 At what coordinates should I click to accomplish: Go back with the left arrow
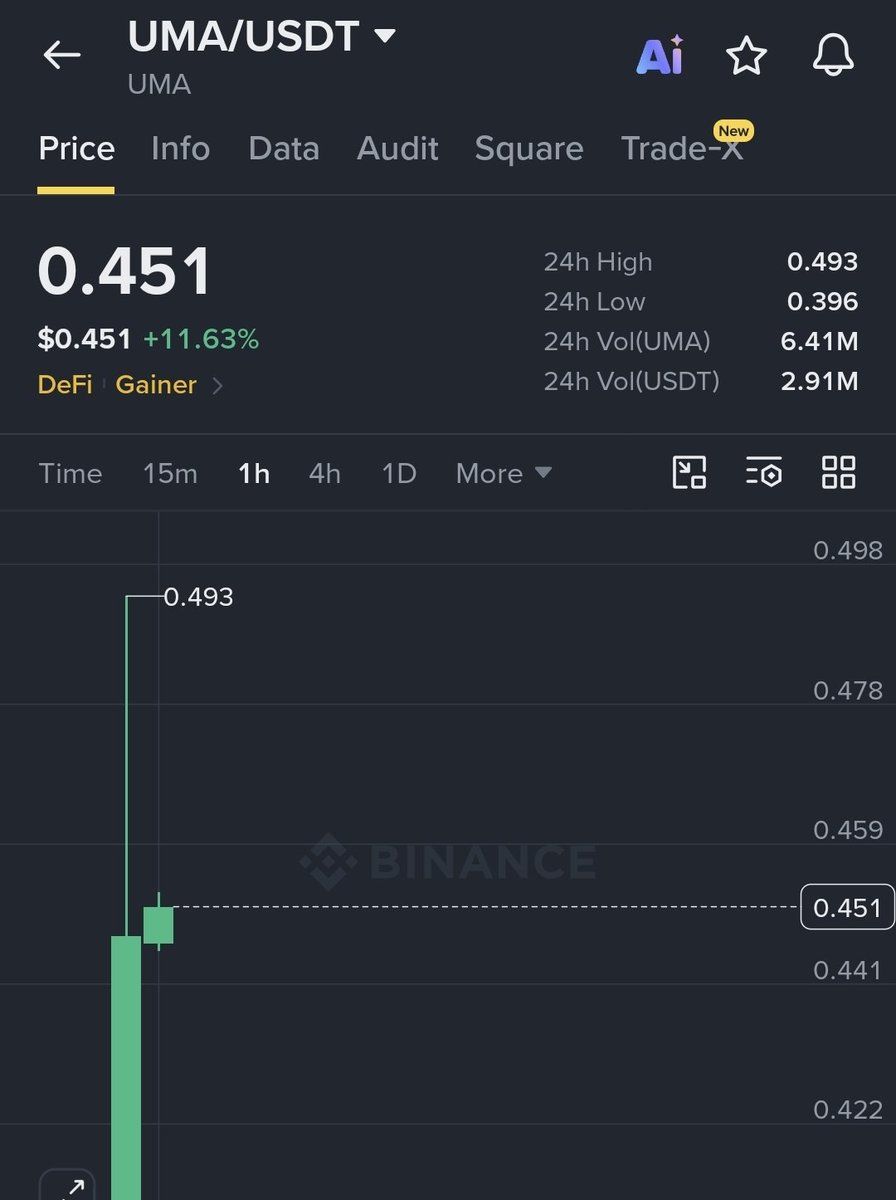tap(61, 55)
